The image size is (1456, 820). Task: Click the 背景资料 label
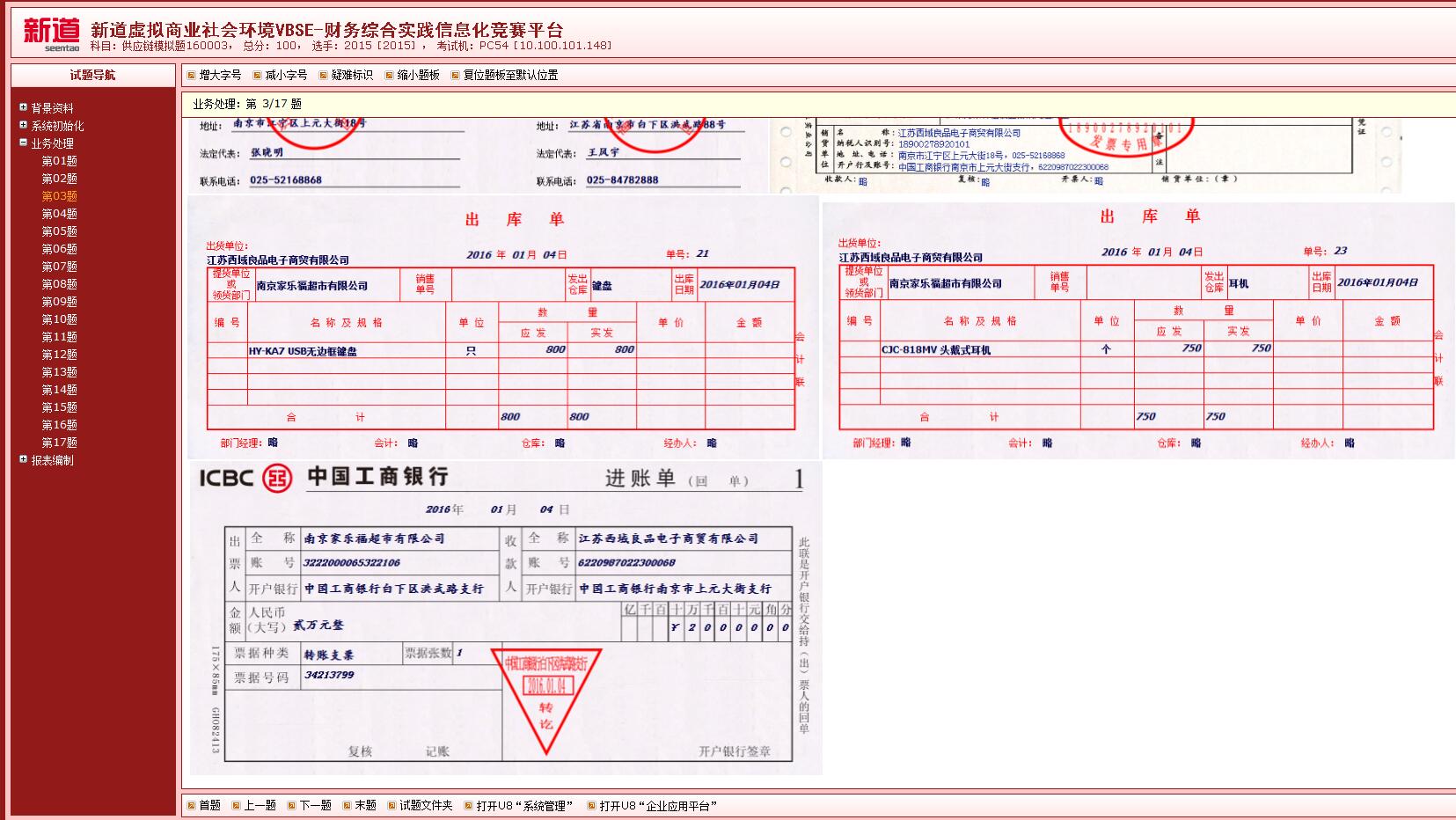(53, 108)
